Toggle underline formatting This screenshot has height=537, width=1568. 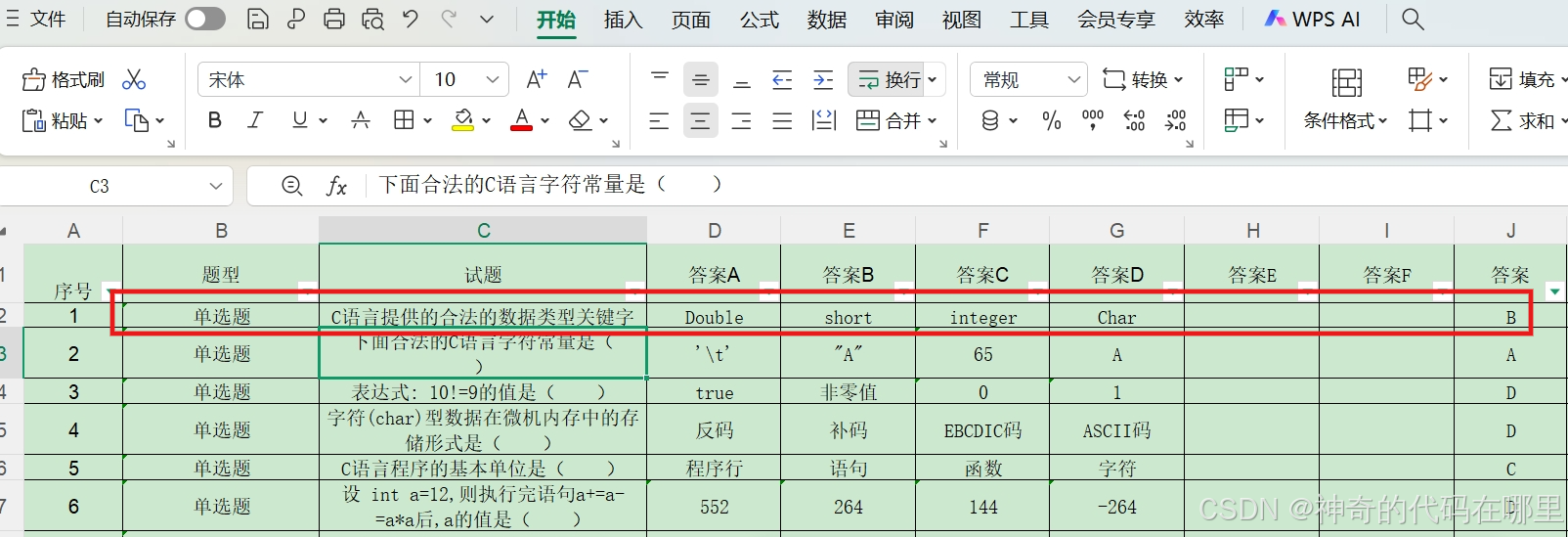(x=300, y=120)
